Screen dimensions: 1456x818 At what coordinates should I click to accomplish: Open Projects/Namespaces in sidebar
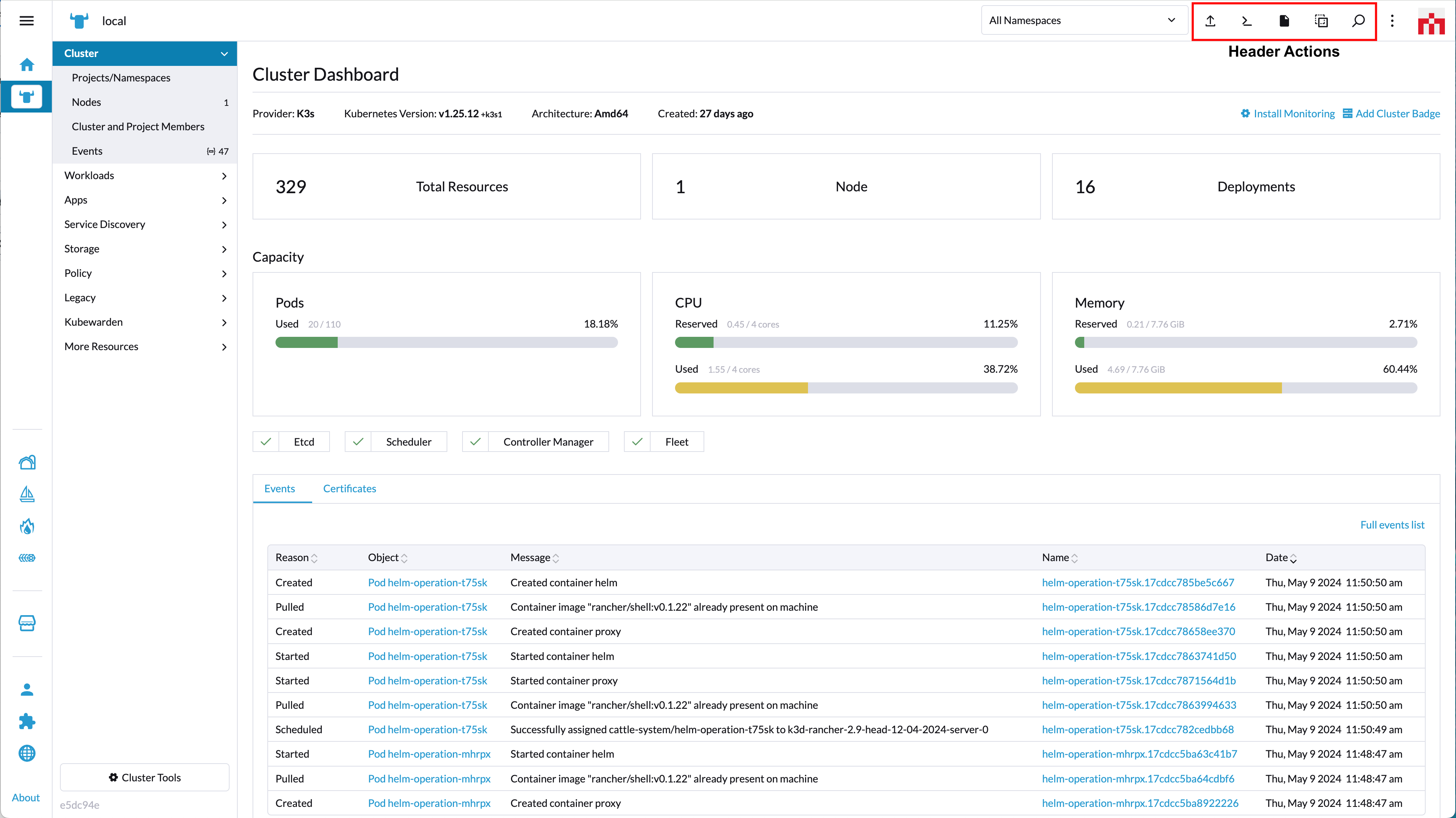click(x=121, y=78)
